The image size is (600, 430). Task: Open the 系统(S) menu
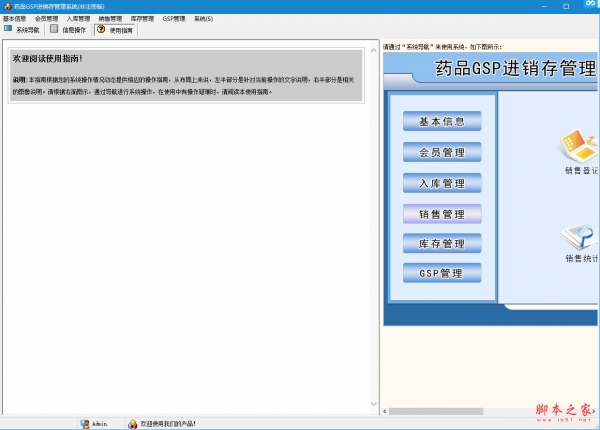(203, 19)
